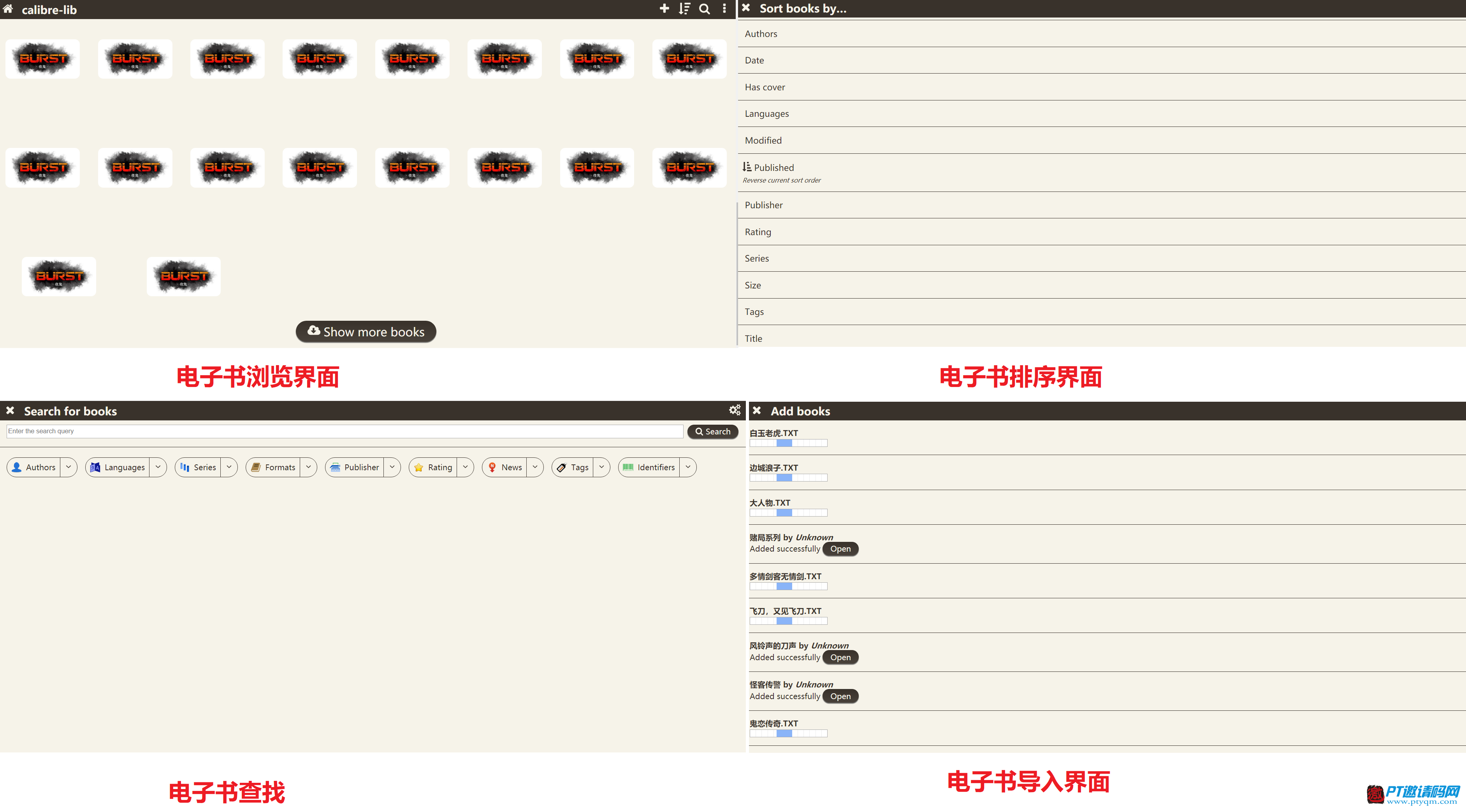This screenshot has height=812, width=1466.
Task: Open the sort books icon in top bar
Action: [684, 9]
